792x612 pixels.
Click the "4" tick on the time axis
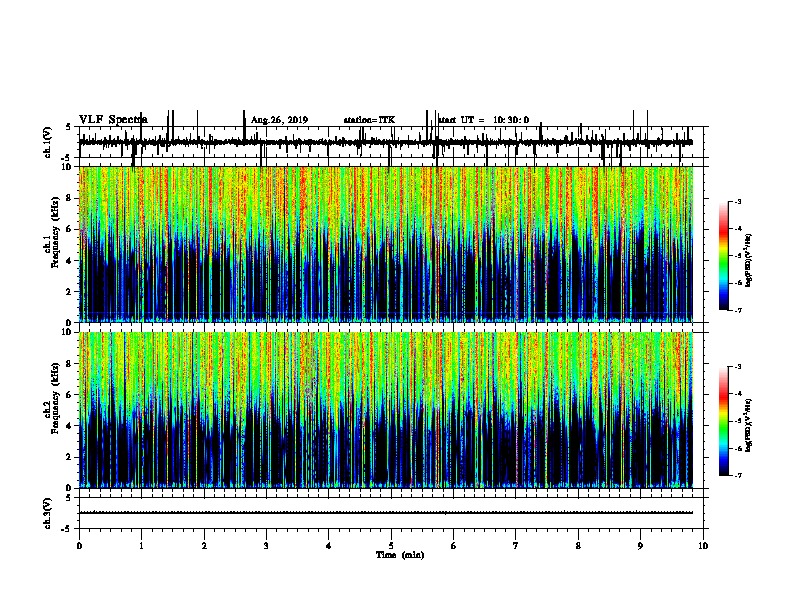coord(329,546)
